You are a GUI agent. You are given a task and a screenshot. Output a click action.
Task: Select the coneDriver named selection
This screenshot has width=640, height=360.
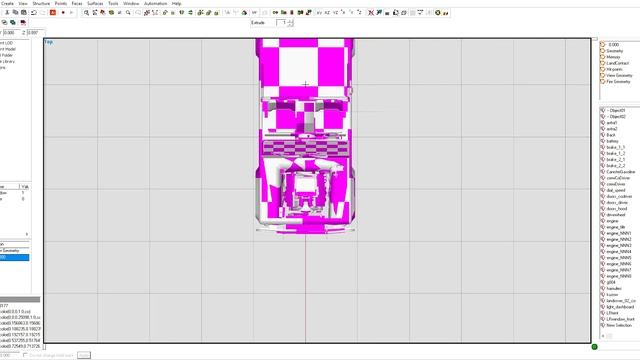pos(616,184)
